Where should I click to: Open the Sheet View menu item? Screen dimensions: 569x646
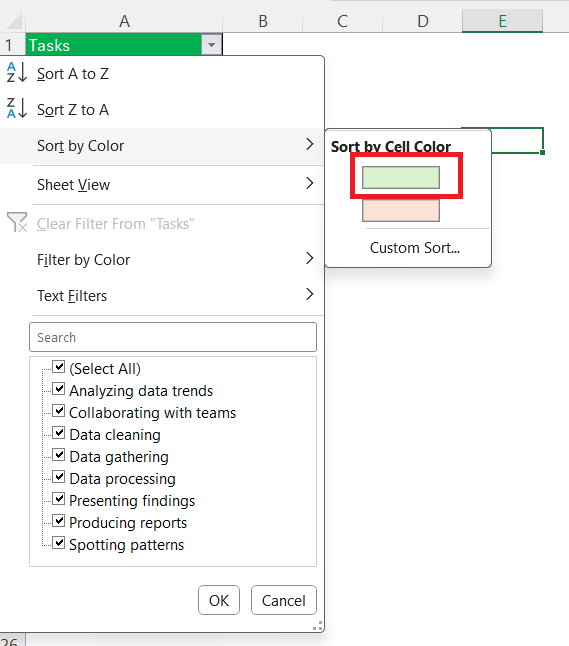(x=162, y=185)
